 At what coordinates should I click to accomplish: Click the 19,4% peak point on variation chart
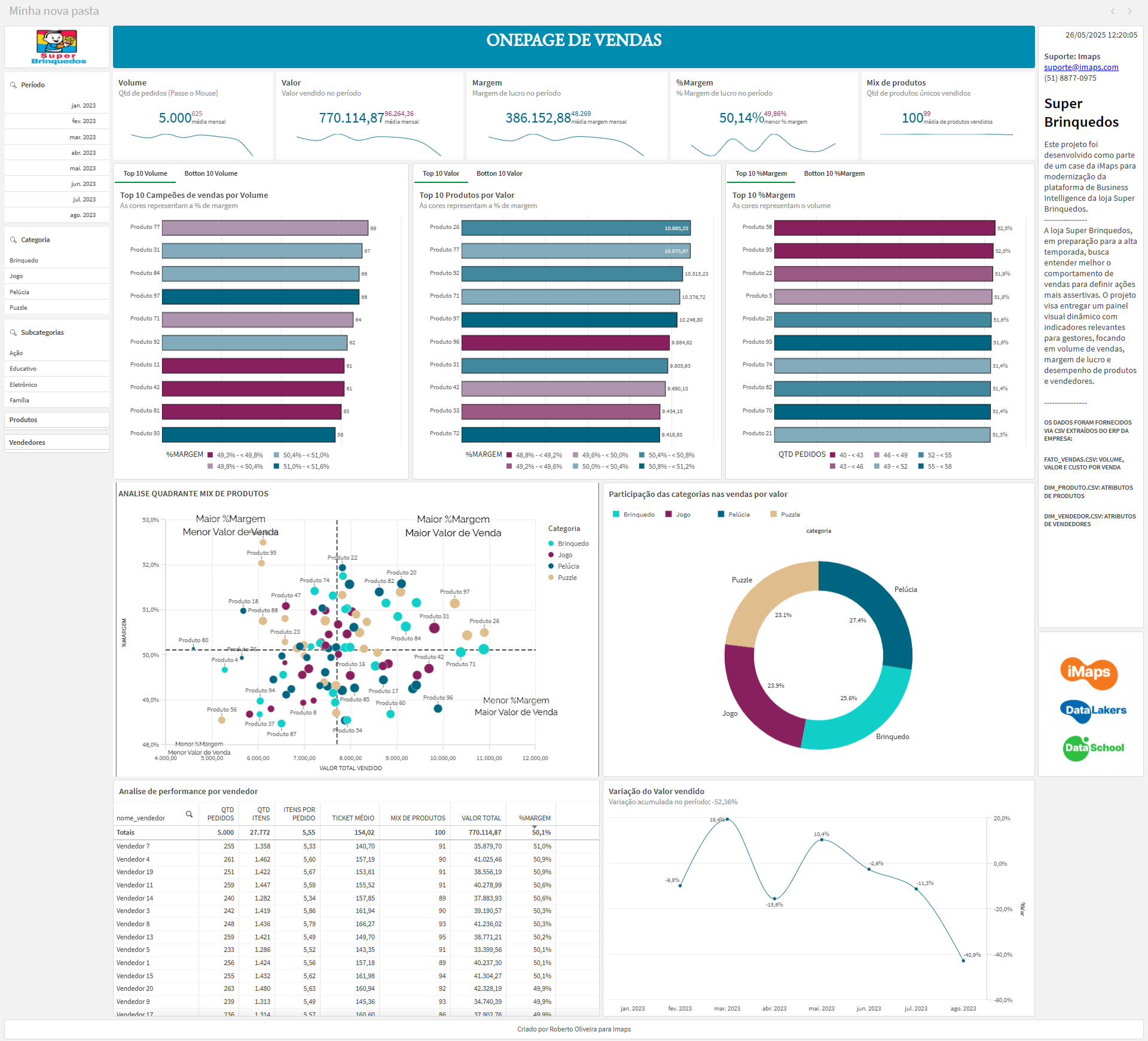point(727,819)
